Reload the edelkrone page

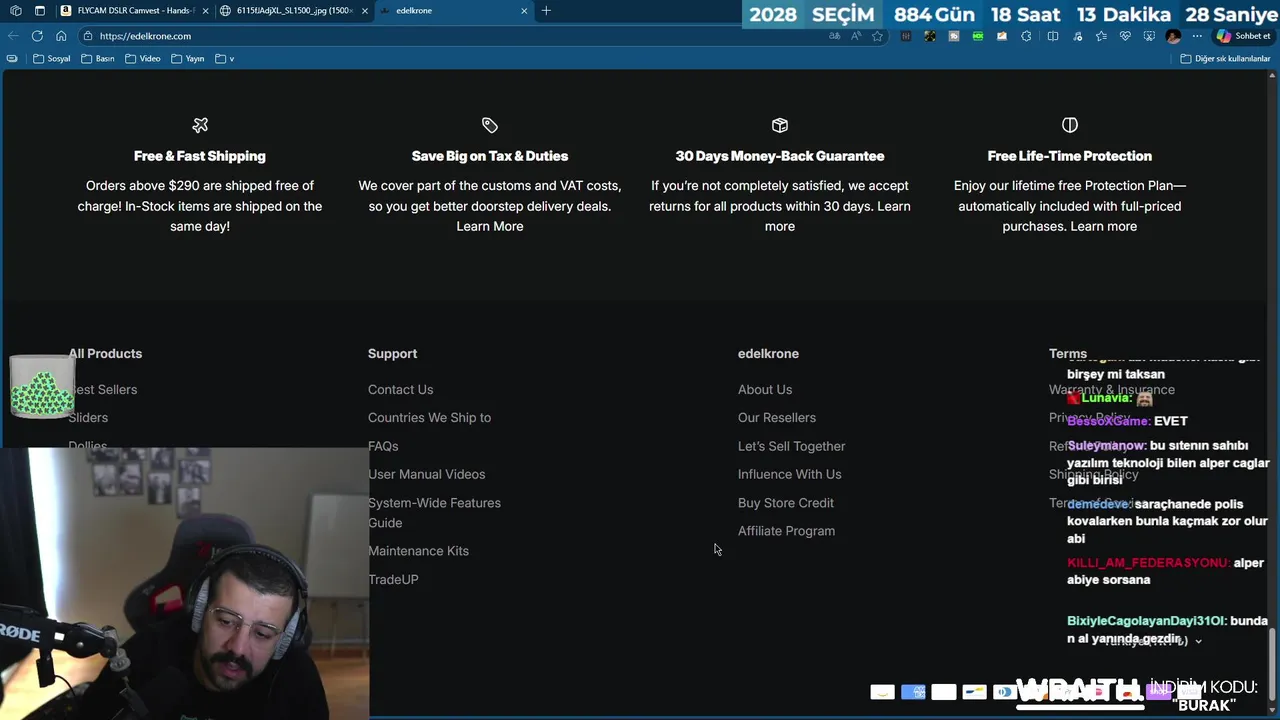[x=37, y=36]
